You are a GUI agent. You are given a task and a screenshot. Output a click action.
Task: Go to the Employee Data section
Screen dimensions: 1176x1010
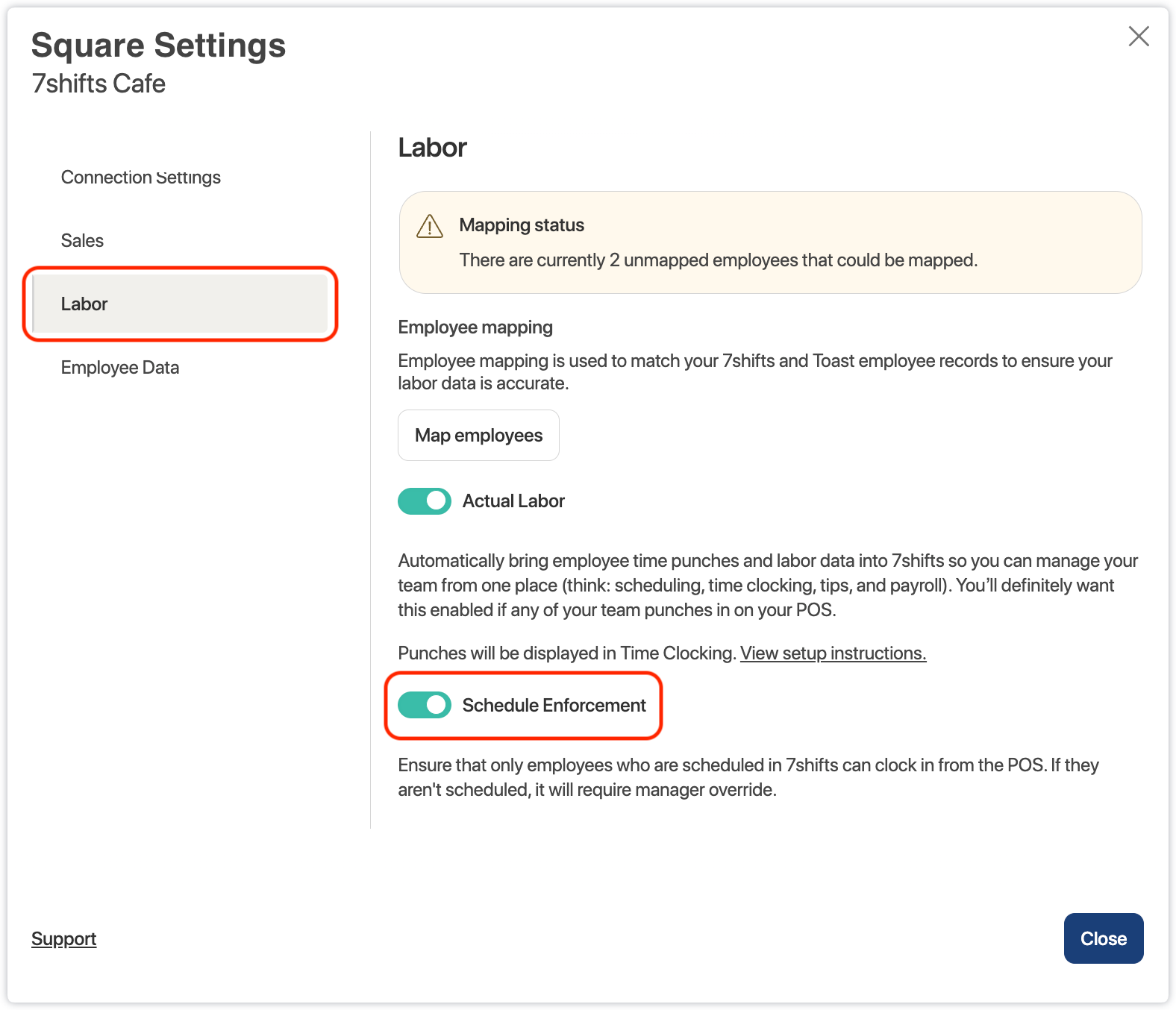pyautogui.click(x=120, y=368)
